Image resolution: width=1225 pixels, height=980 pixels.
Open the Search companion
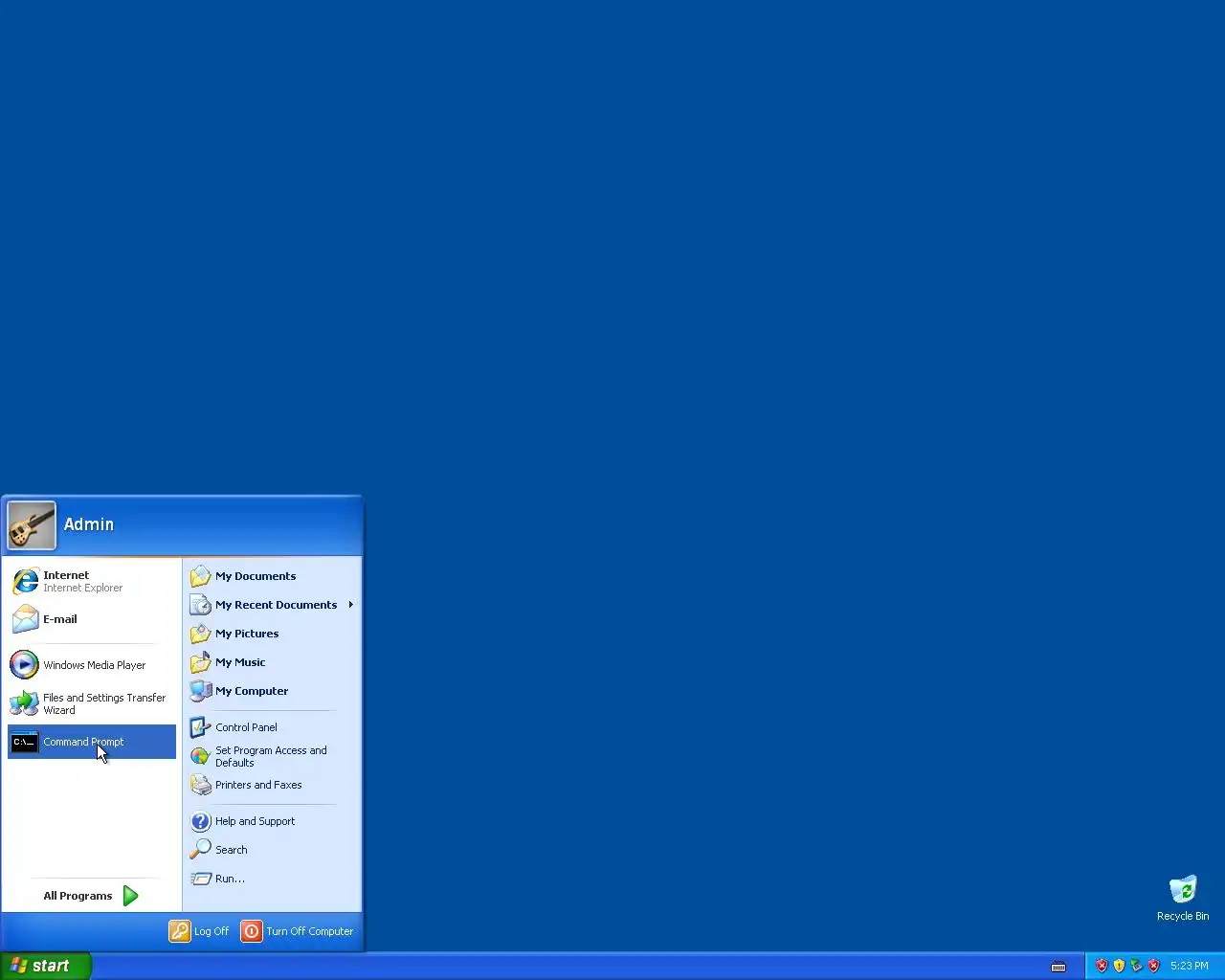[x=273, y=850]
